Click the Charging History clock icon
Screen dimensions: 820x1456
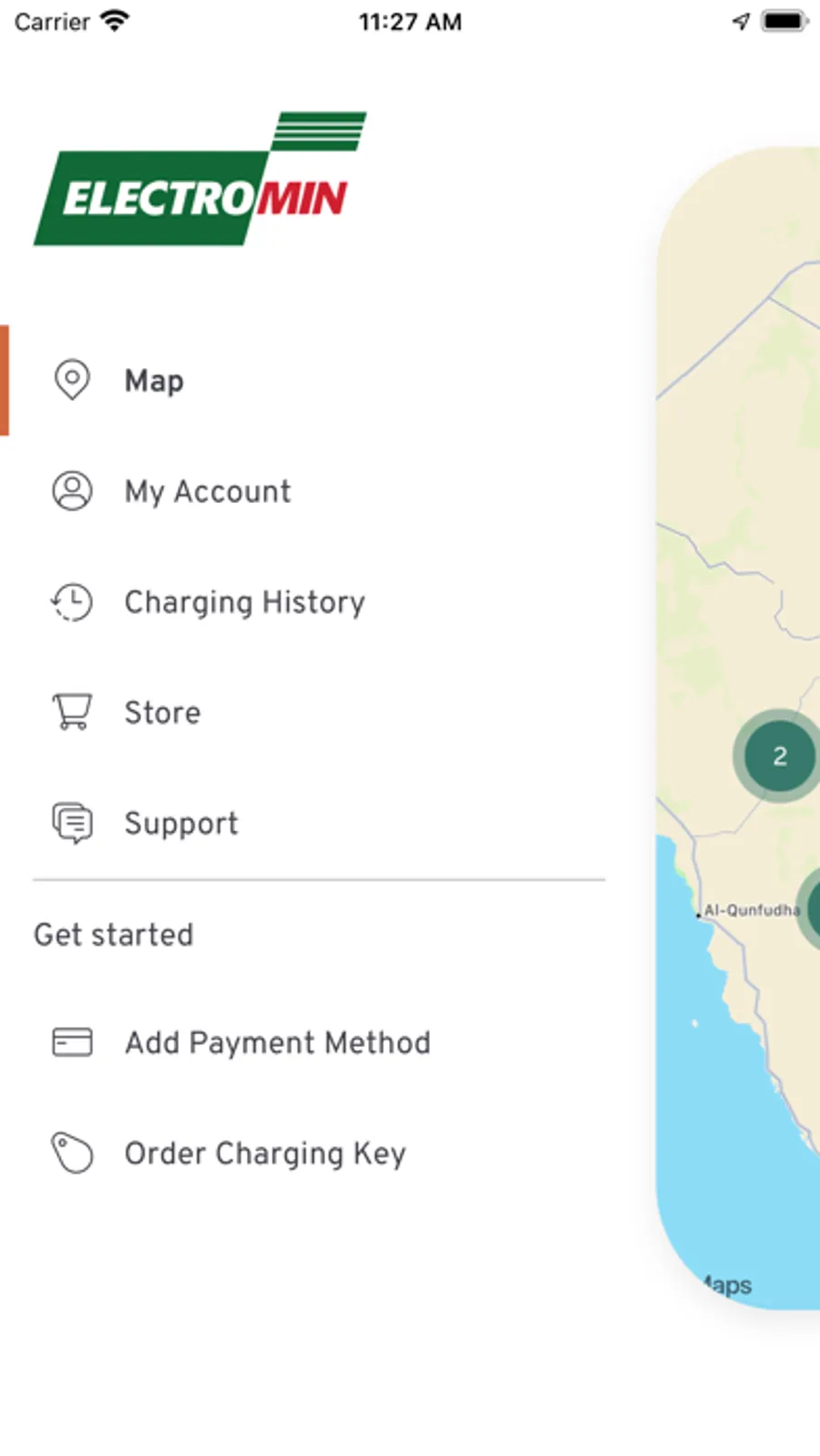pos(72,602)
